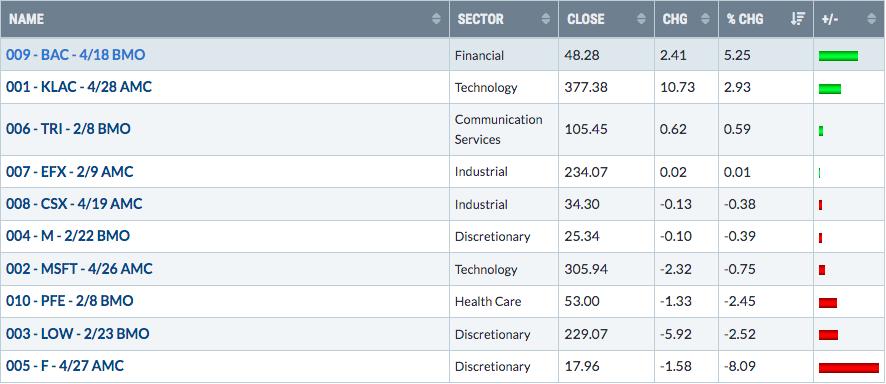Open 009 - BAC - 4/18 BMO link
The width and height of the screenshot is (886, 384).
pyautogui.click(x=76, y=55)
